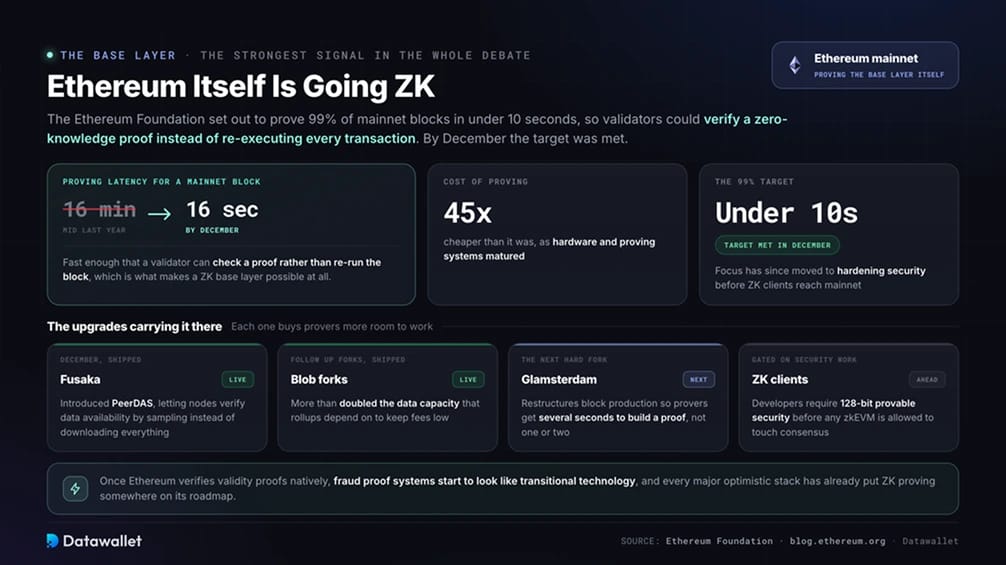
Task: Open the Ethereum mainnet badge
Action: click(865, 65)
